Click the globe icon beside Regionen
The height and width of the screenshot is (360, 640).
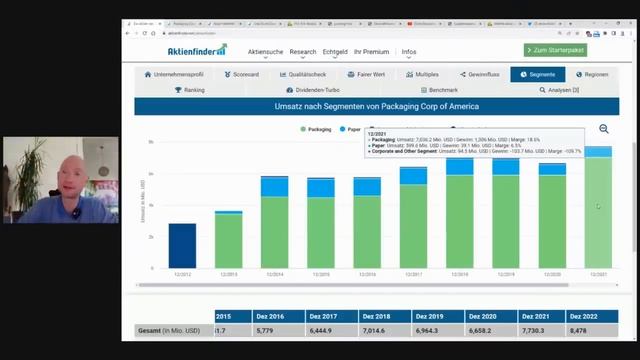click(x=579, y=74)
